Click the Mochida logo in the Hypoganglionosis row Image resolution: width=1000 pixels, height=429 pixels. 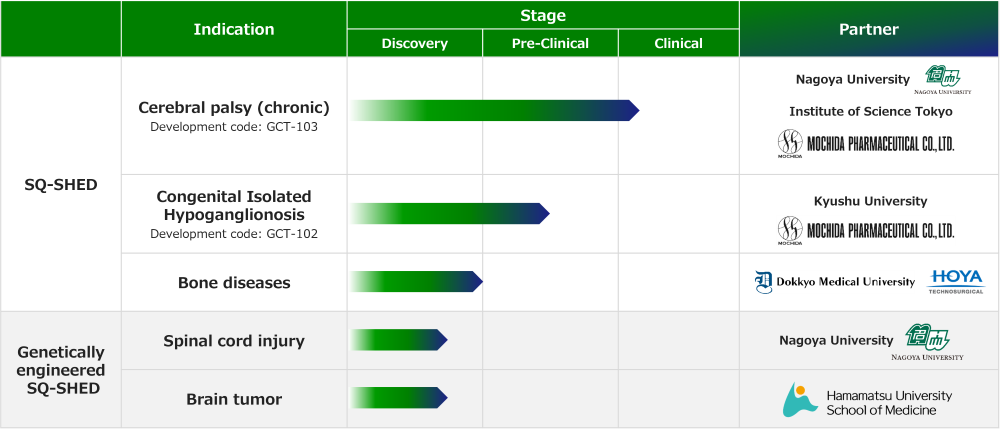(x=866, y=231)
